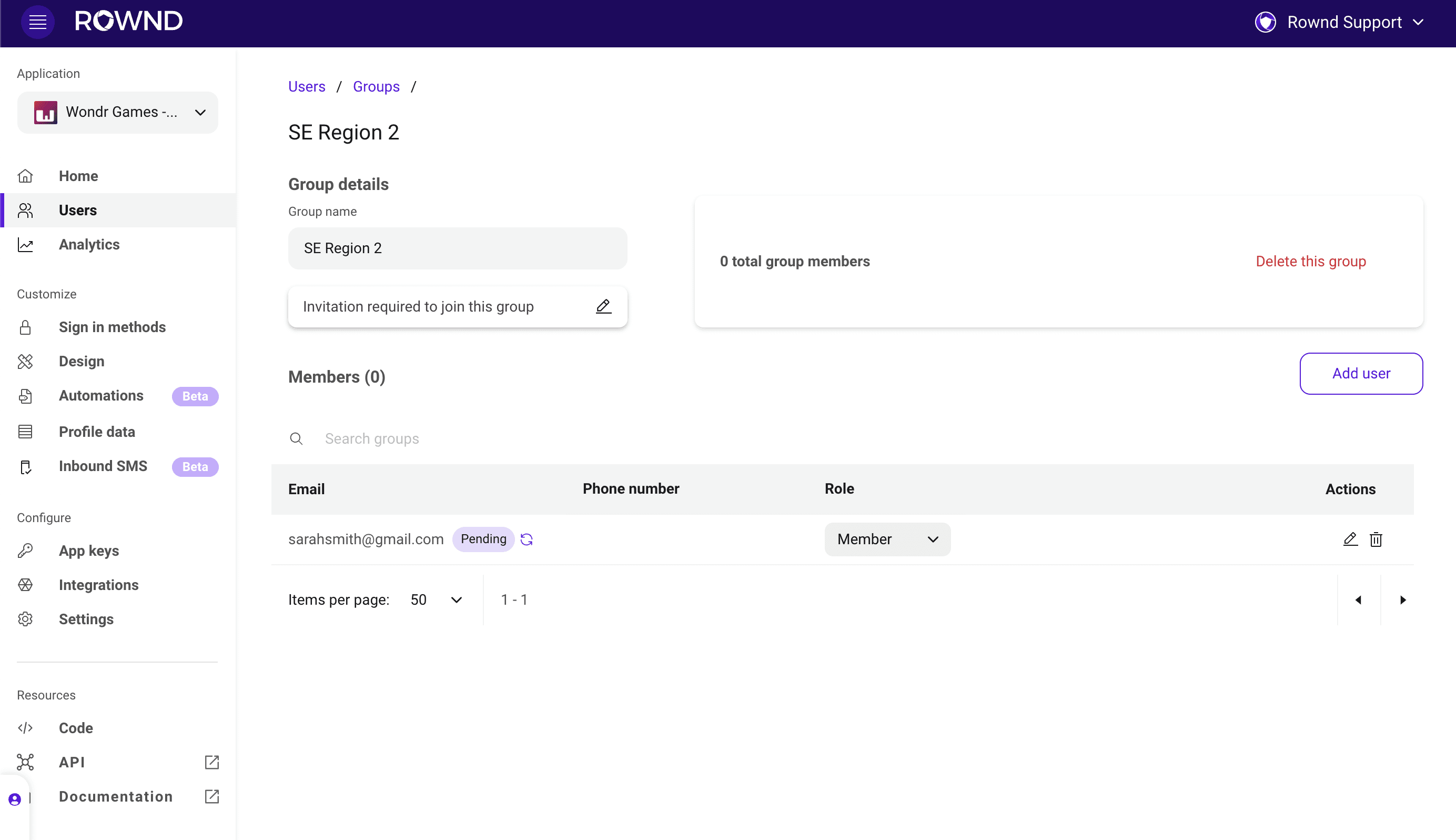Click the Add user button
The image size is (1456, 840).
tap(1361, 373)
